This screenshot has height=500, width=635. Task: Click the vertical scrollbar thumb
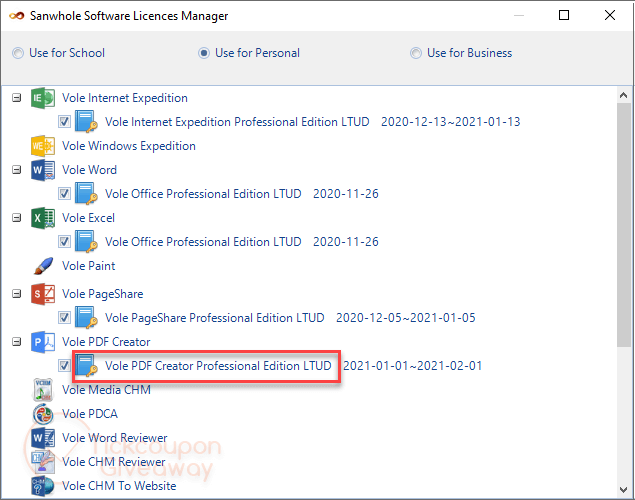pyautogui.click(x=624, y=225)
